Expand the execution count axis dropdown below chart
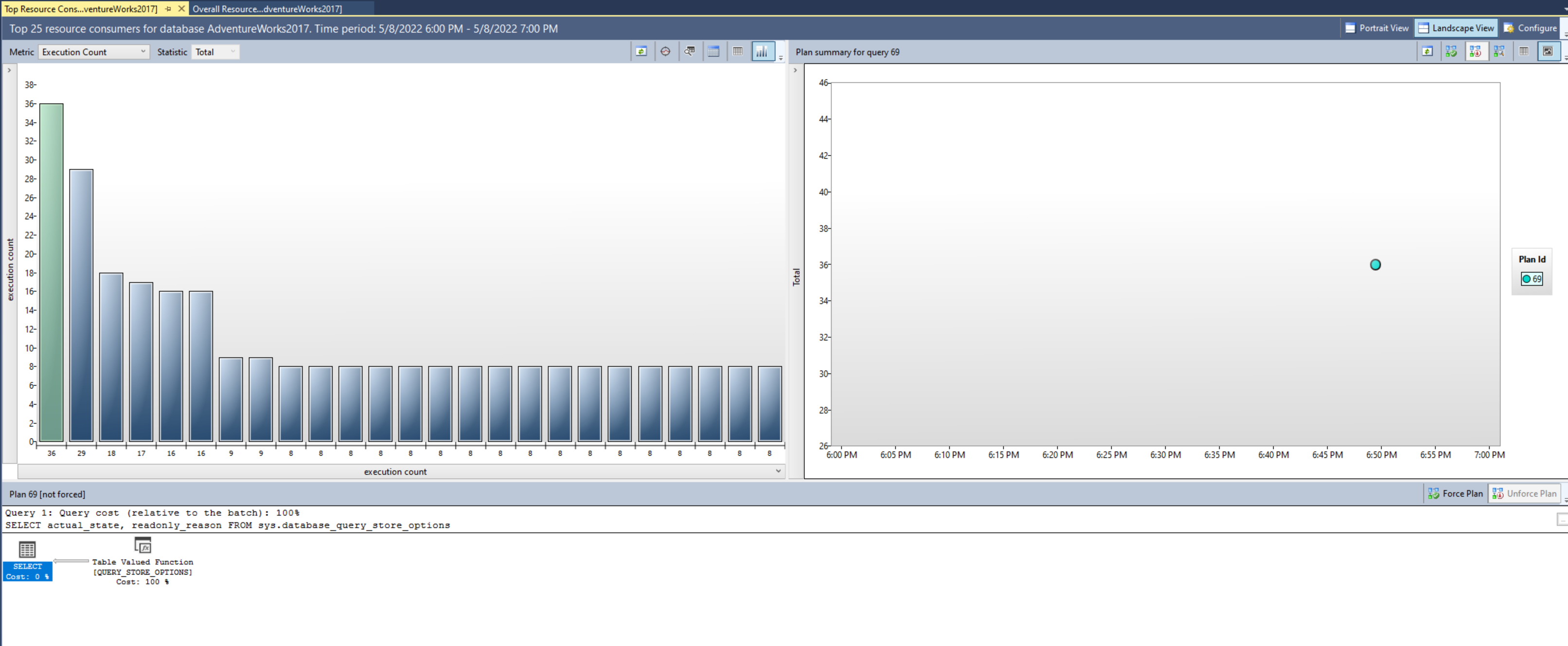1568x646 pixels. [778, 471]
